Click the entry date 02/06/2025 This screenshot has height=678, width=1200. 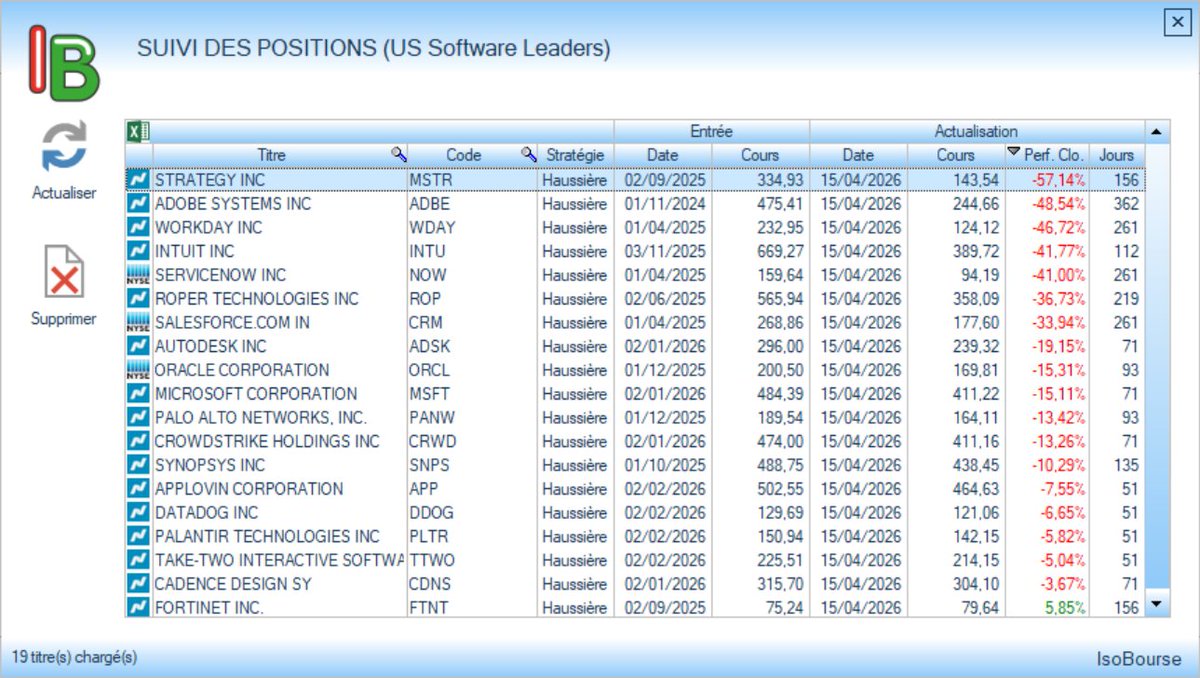[x=664, y=298]
